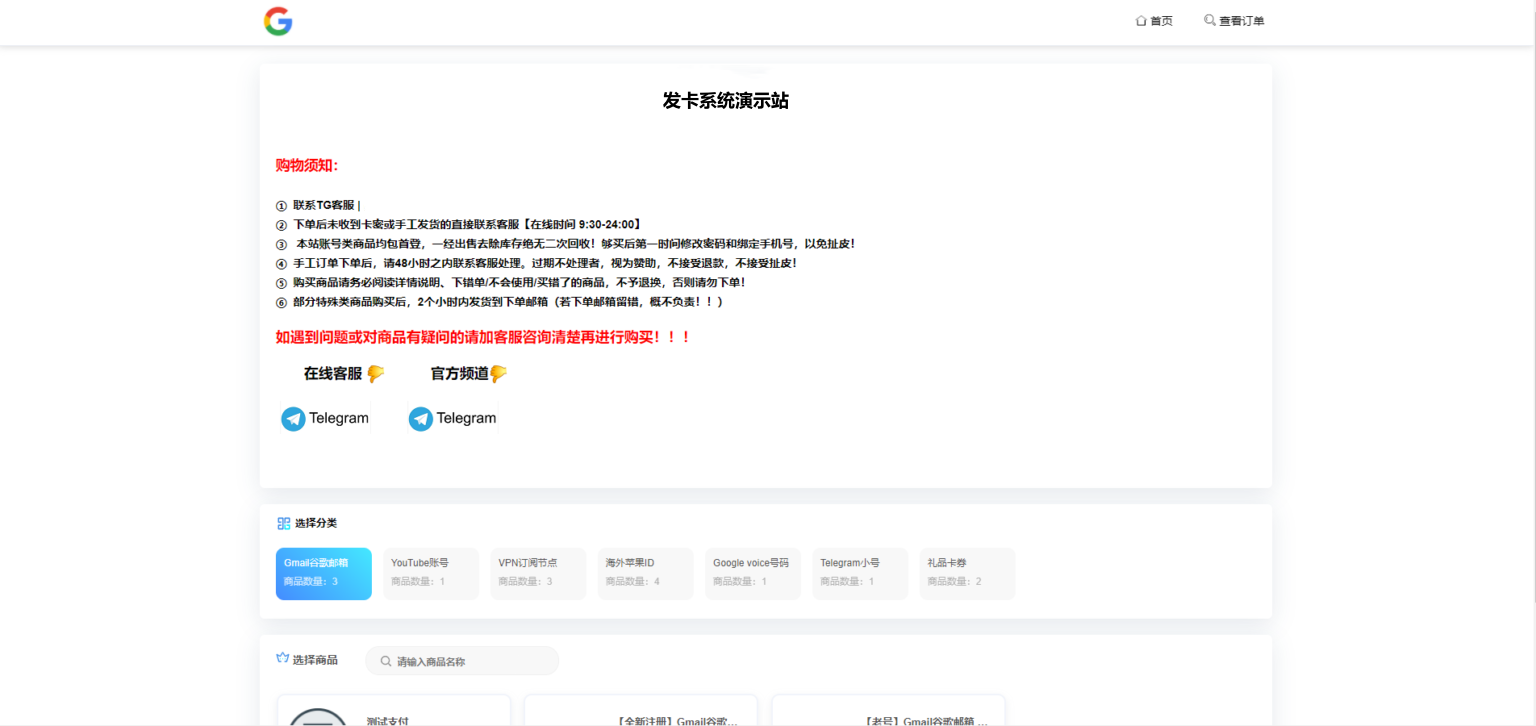Viewport: 1536px width, 726px height.
Task: Open the 测试支付 product card
Action: 394,714
